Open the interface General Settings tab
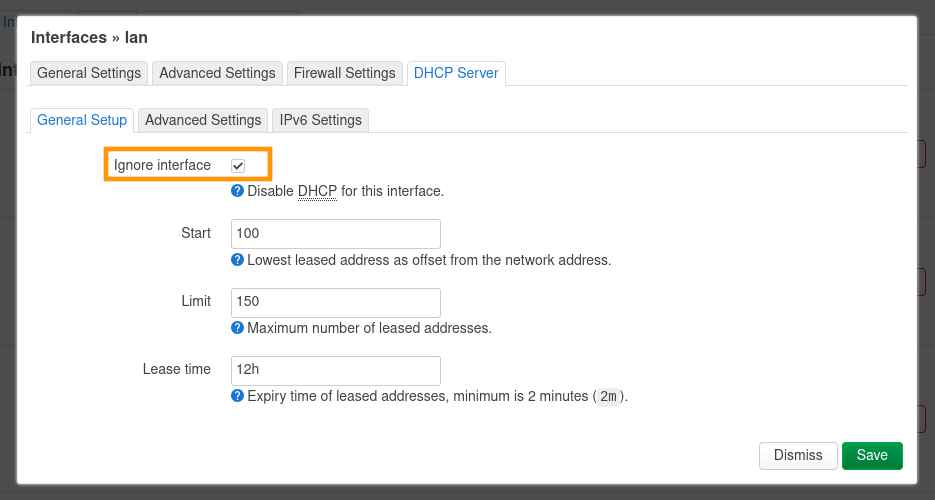 (89, 73)
